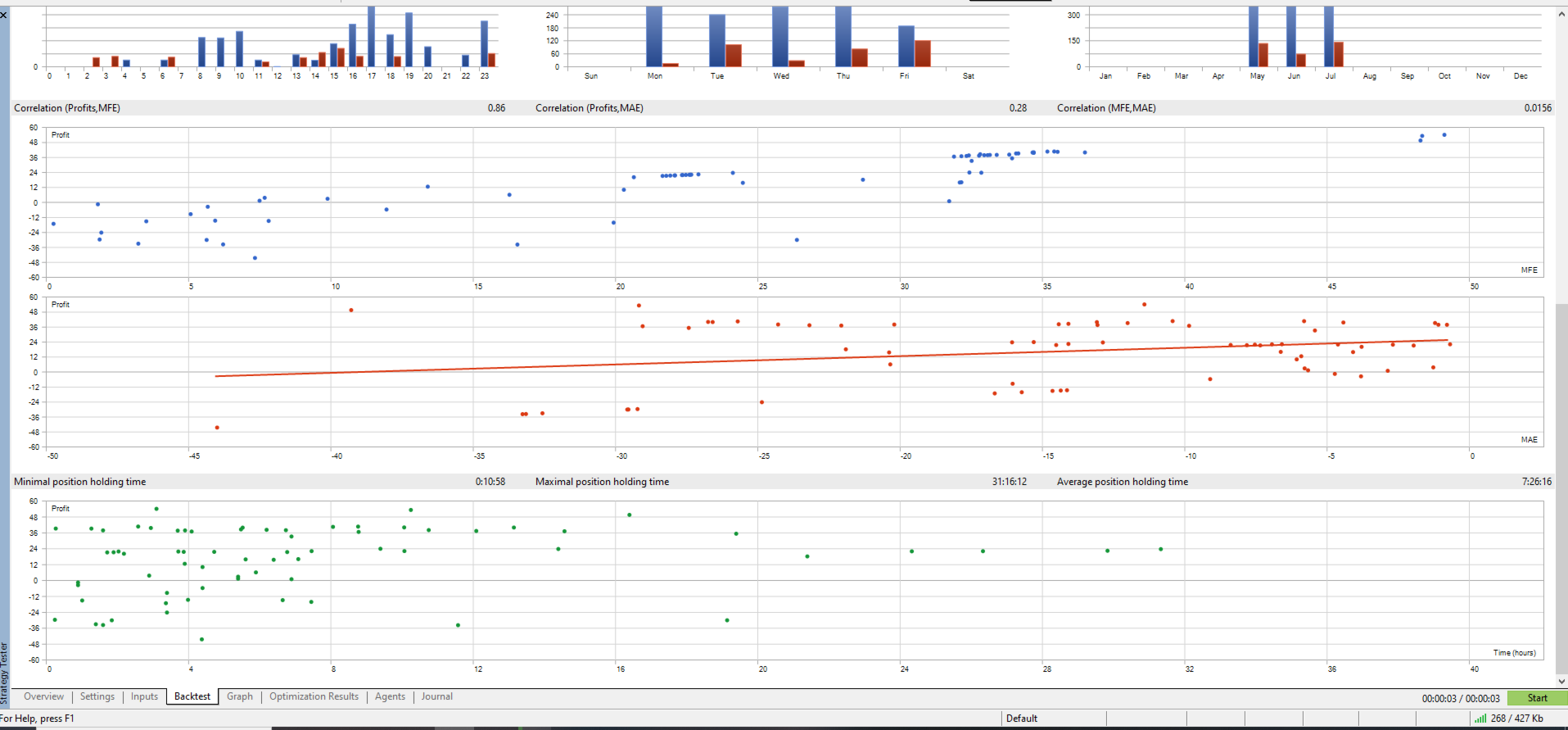Click the minimal holding time value '0:10:58'
The height and width of the screenshot is (730, 1568).
coord(490,482)
